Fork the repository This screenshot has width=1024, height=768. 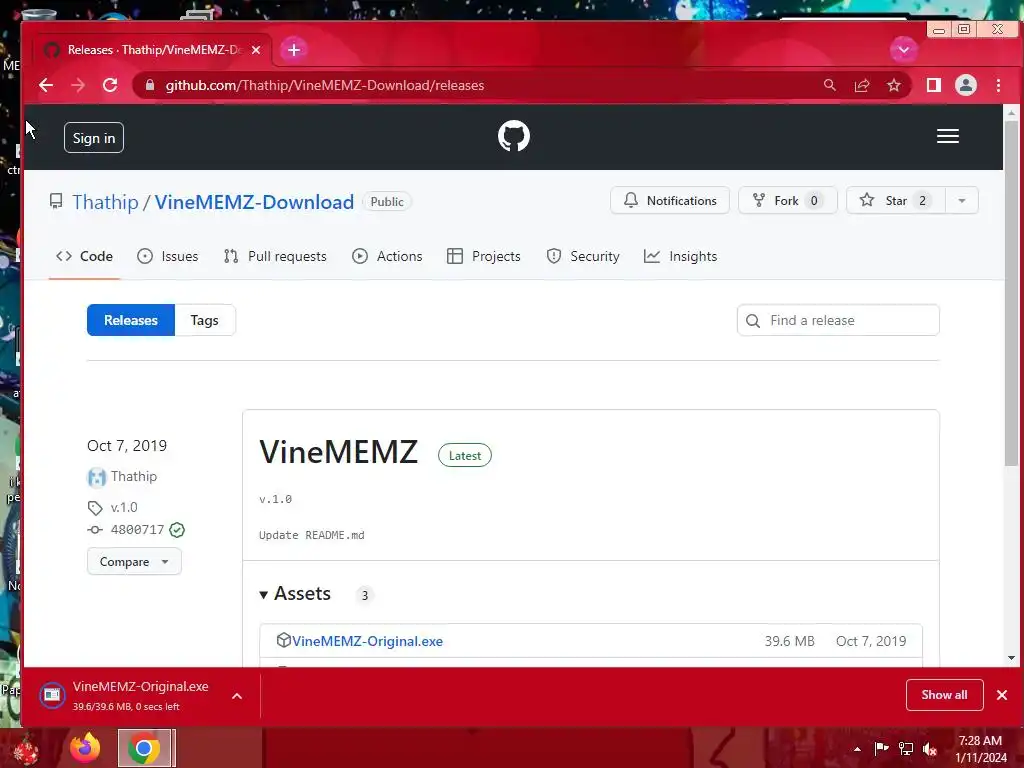pos(788,200)
